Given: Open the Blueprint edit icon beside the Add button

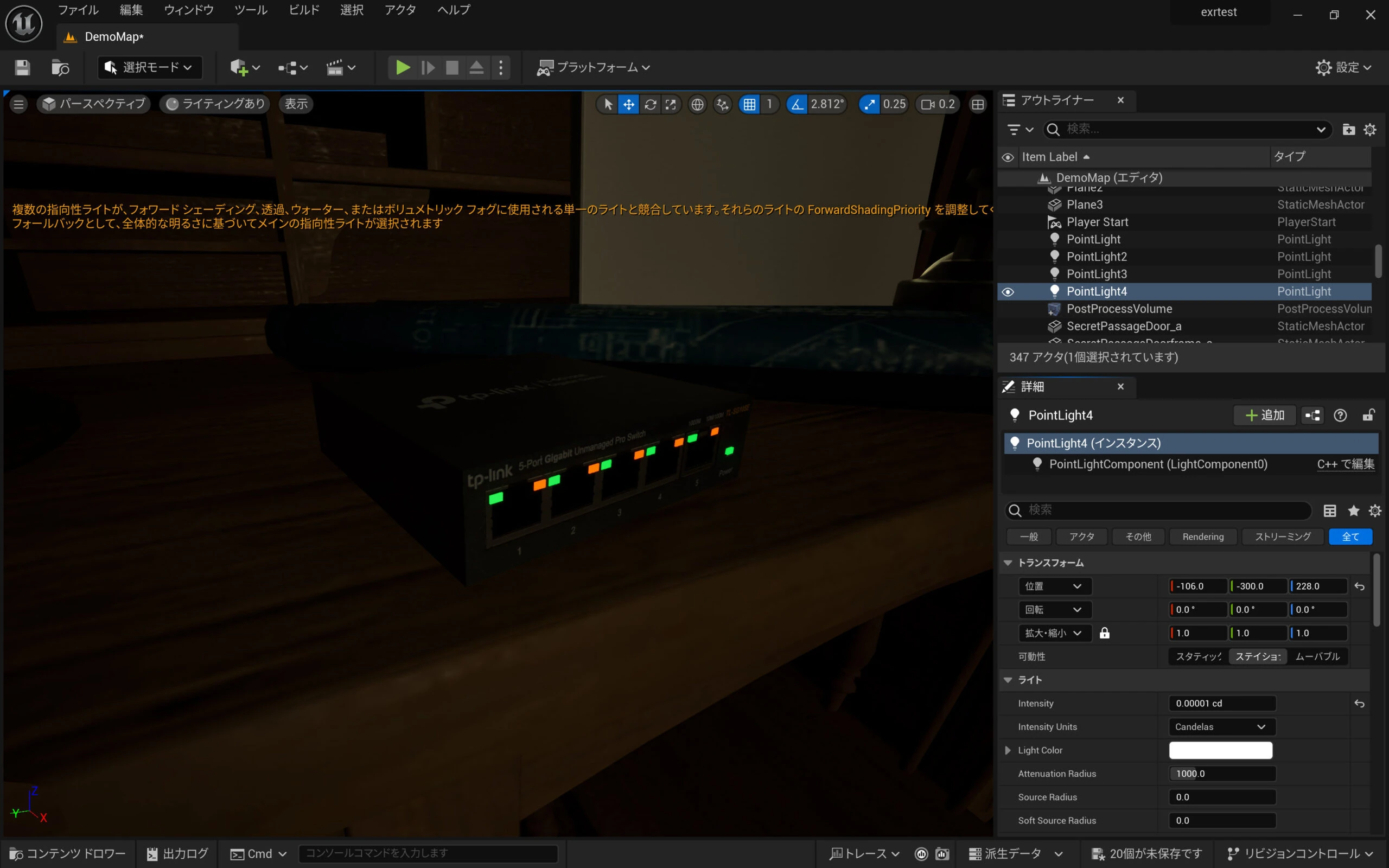Looking at the screenshot, I should [x=1312, y=415].
